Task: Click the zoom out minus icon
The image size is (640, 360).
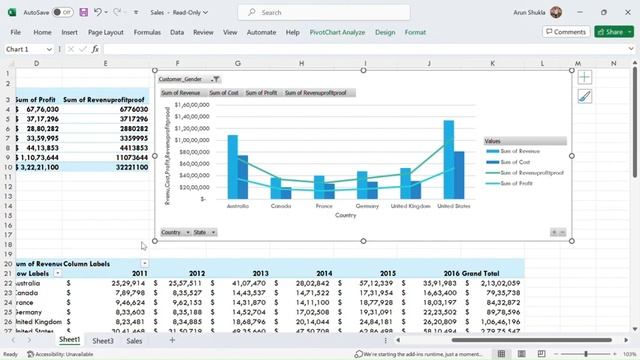Action: pos(556,354)
